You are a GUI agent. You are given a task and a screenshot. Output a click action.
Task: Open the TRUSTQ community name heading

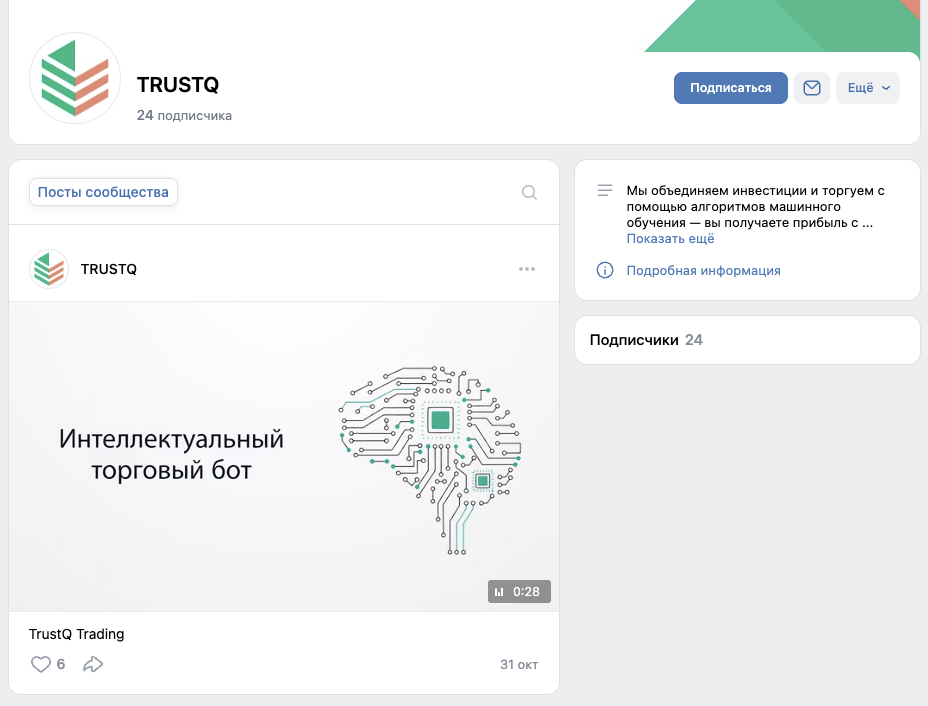click(177, 85)
